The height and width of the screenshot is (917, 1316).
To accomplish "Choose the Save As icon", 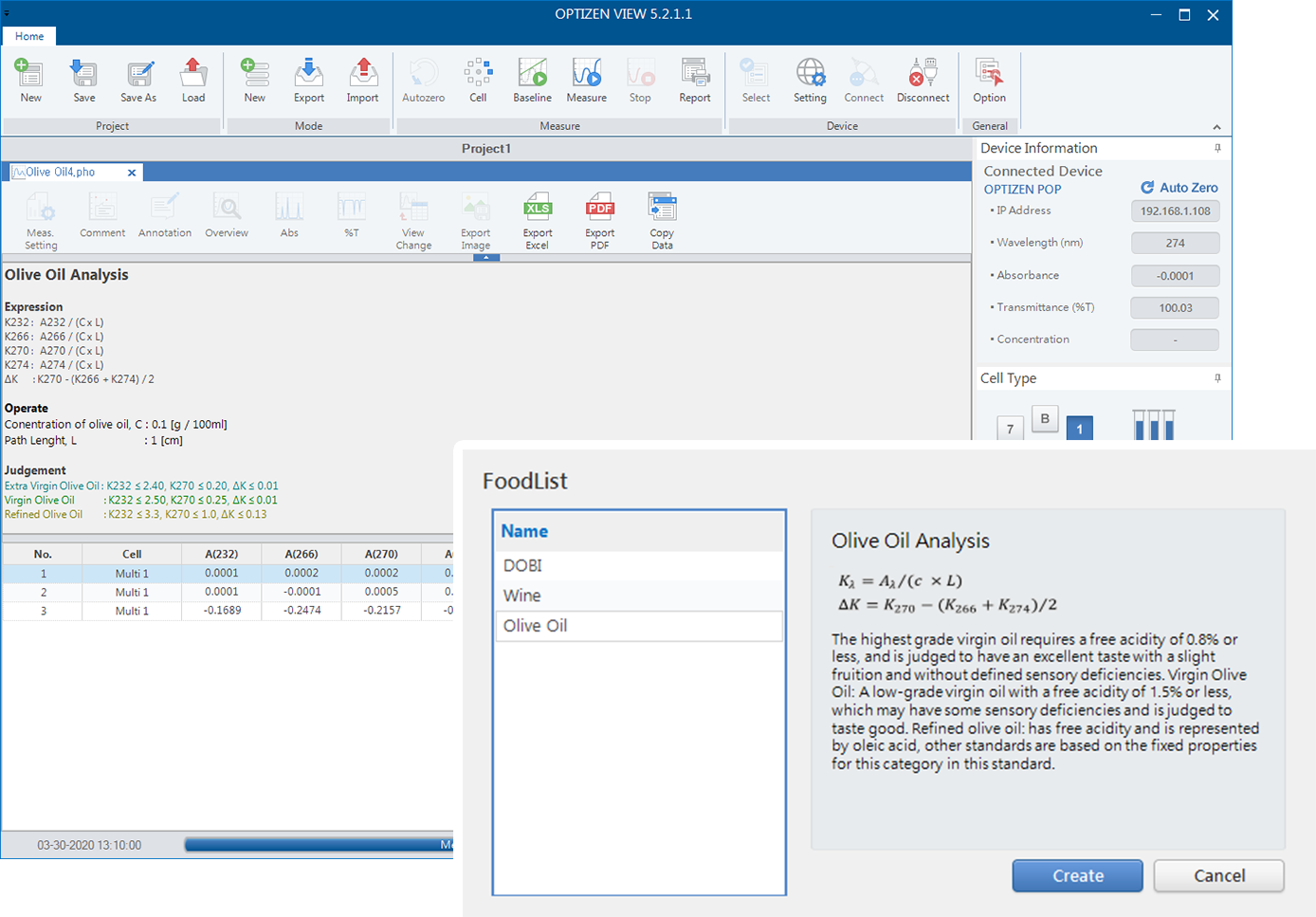I will pos(138,81).
